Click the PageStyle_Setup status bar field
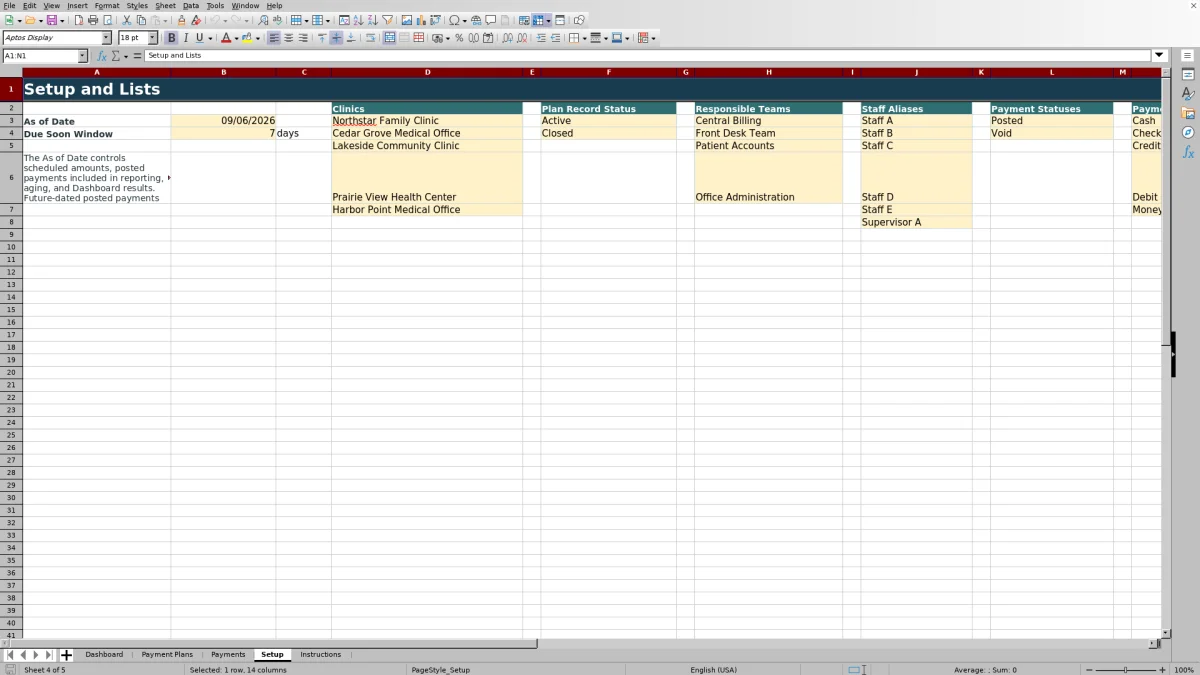The width and height of the screenshot is (1200, 675). [x=440, y=670]
